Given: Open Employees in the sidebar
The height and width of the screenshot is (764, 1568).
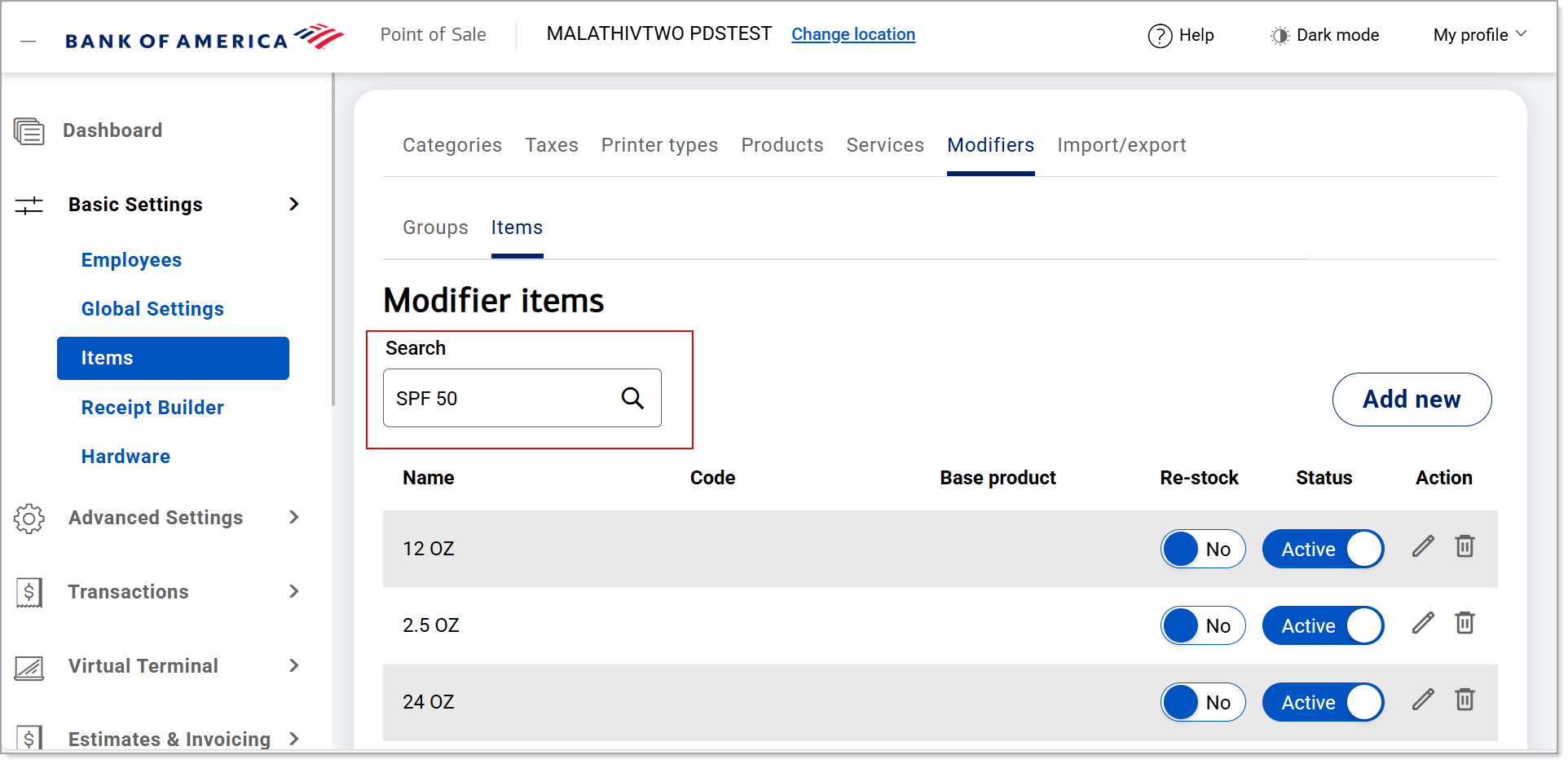Looking at the screenshot, I should pos(131,261).
